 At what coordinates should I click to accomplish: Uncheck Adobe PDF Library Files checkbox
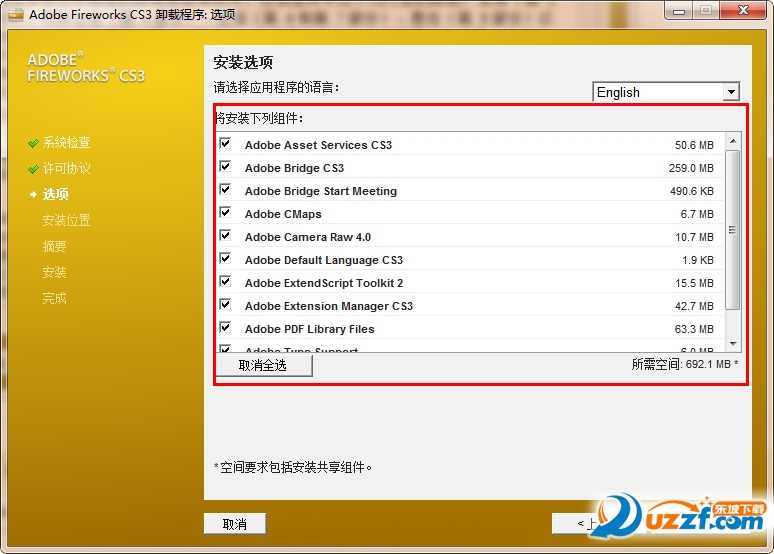(x=225, y=327)
